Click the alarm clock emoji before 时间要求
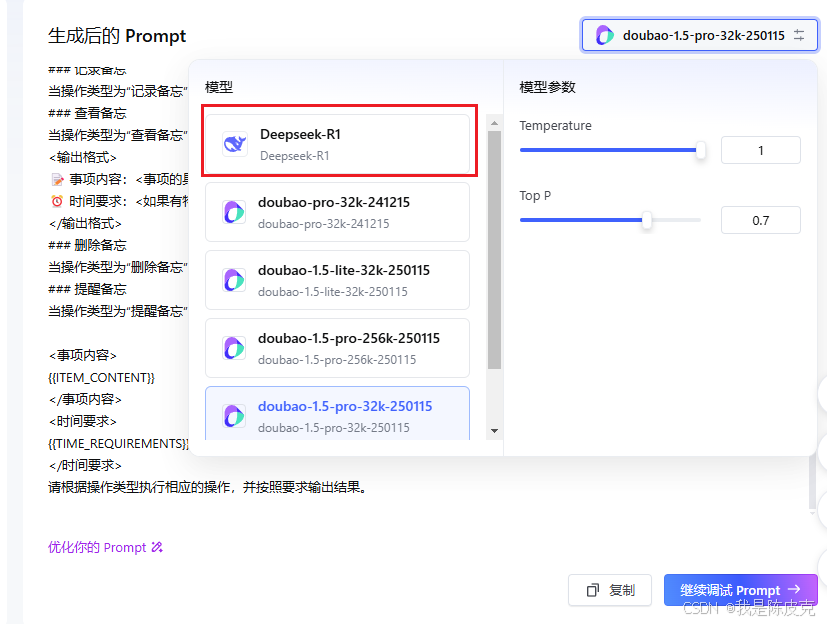 (x=57, y=201)
